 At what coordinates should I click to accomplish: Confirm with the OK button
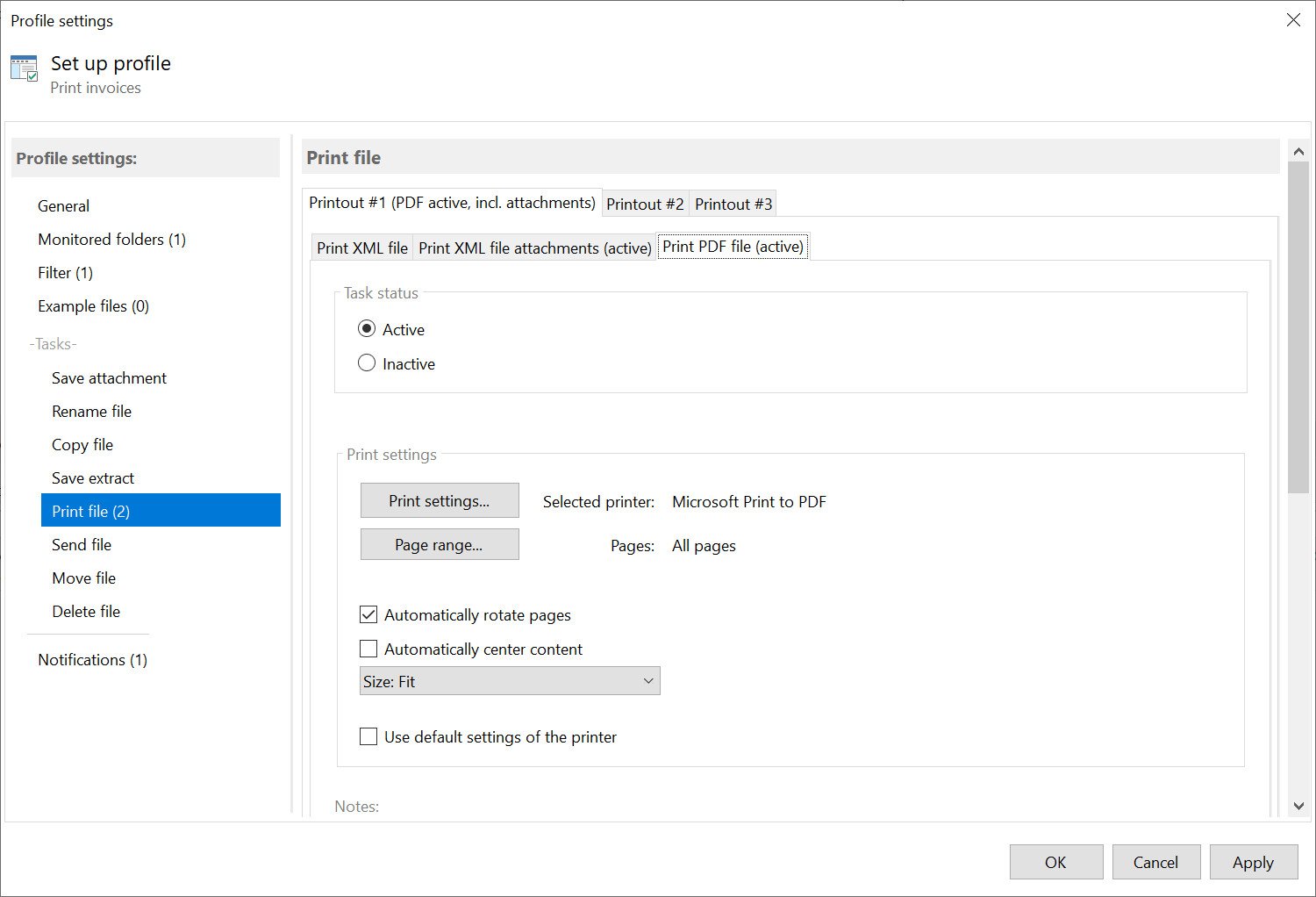click(x=1055, y=862)
